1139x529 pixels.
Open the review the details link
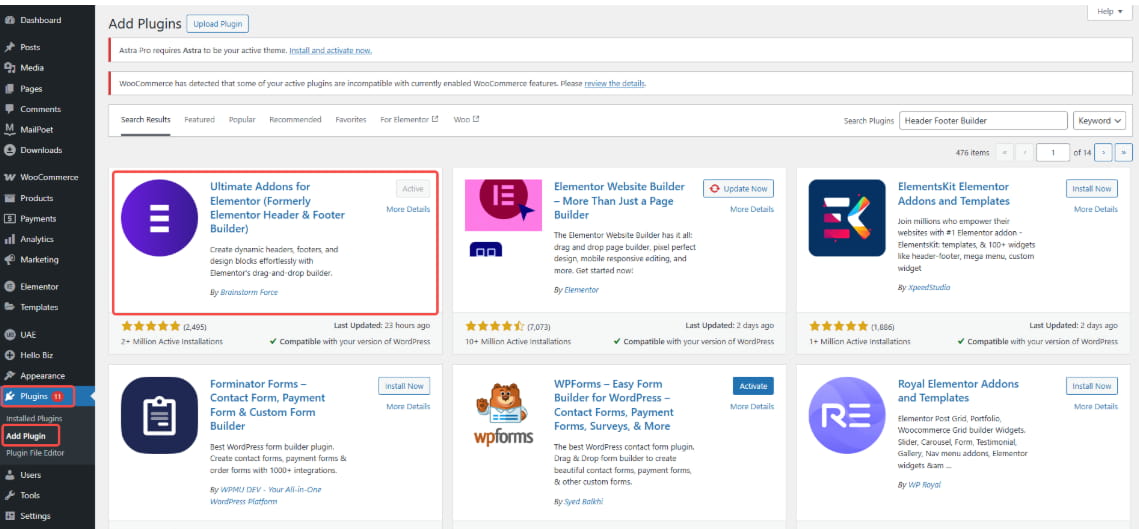[x=615, y=84]
